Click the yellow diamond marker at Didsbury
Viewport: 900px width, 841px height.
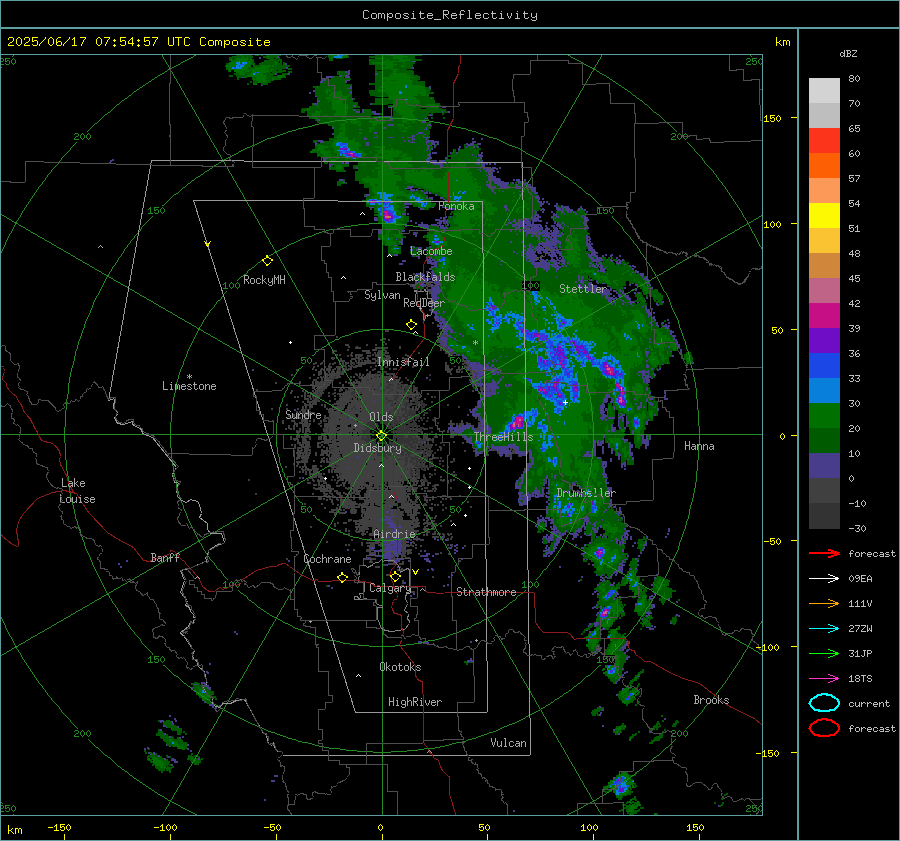tap(381, 436)
